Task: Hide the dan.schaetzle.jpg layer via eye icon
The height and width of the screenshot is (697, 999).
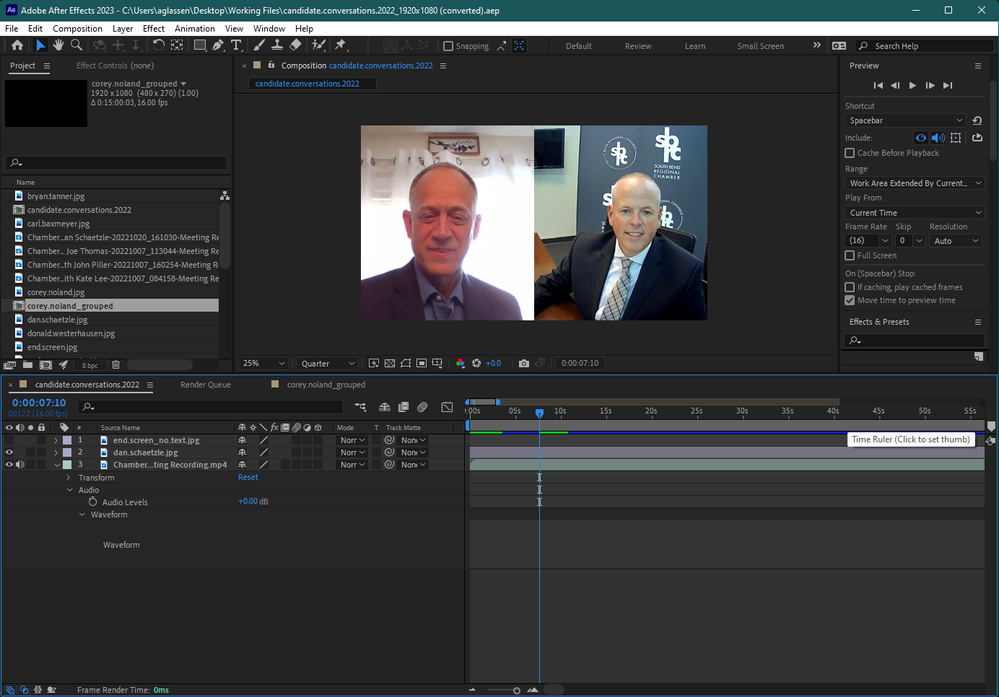Action: click(x=9, y=453)
